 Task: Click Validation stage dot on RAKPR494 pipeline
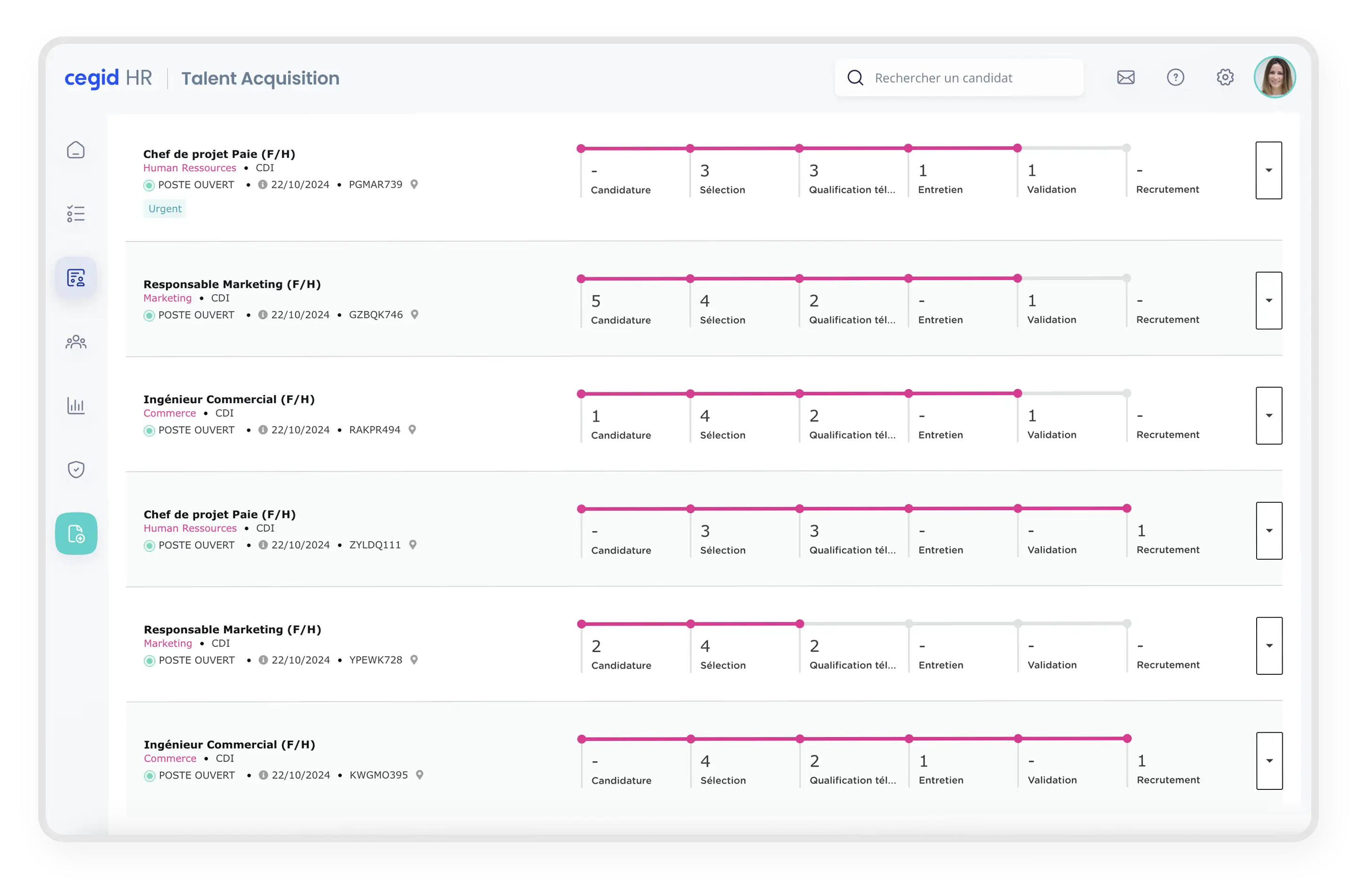coord(1018,393)
